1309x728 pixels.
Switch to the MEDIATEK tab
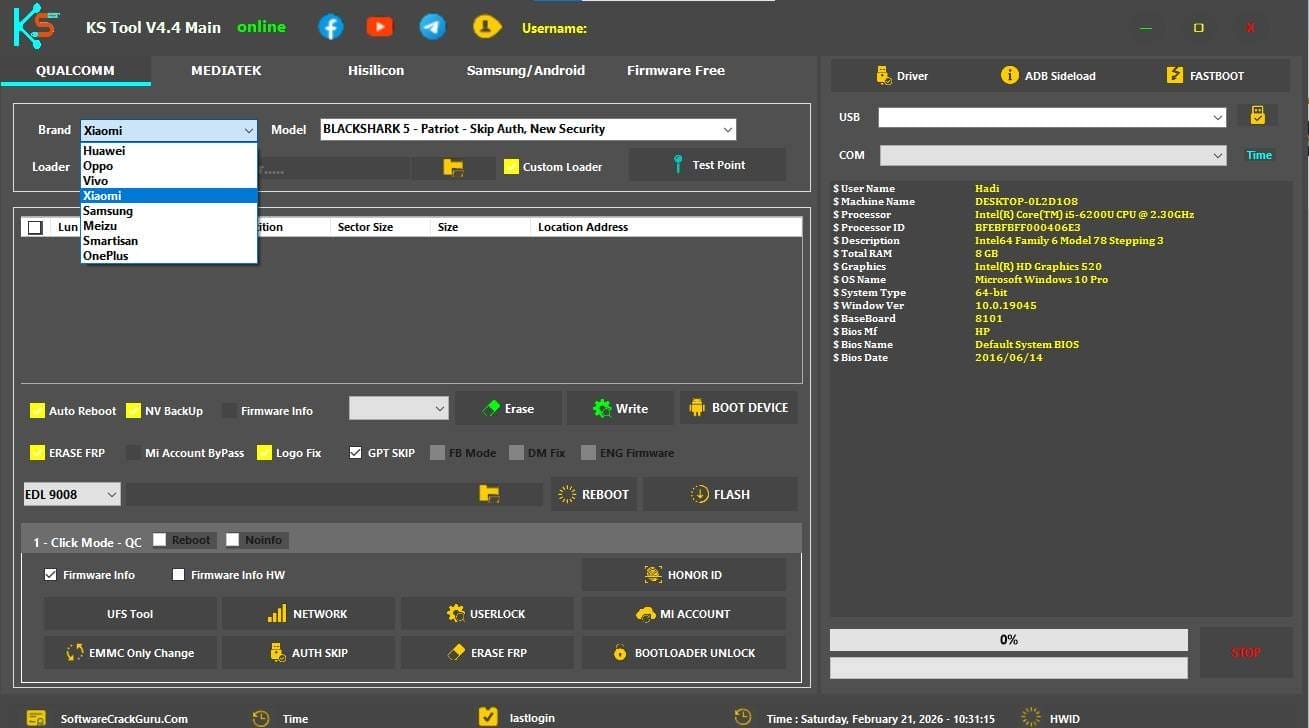(228, 70)
